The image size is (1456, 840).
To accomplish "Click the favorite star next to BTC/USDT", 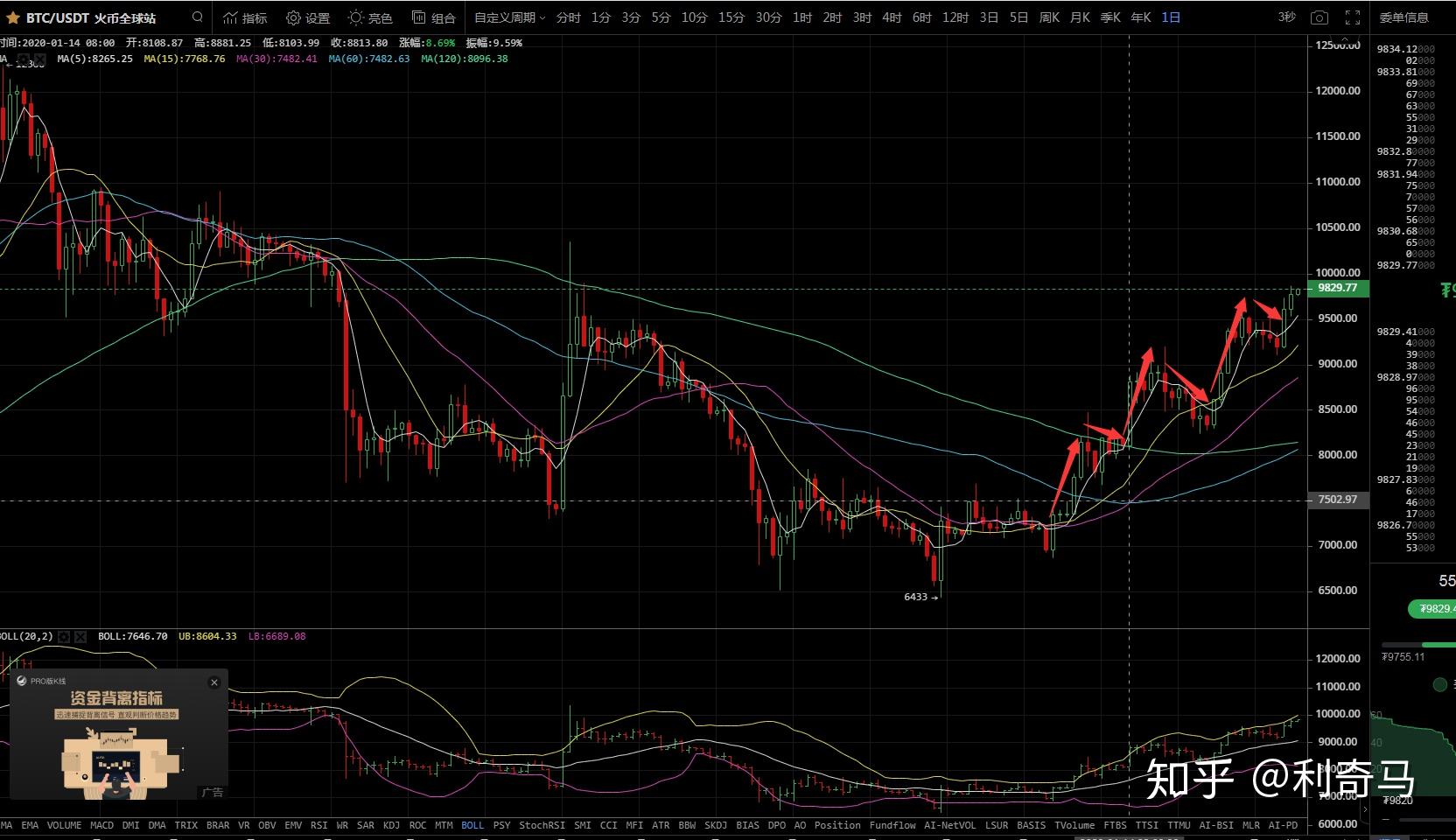I will 12,17.
